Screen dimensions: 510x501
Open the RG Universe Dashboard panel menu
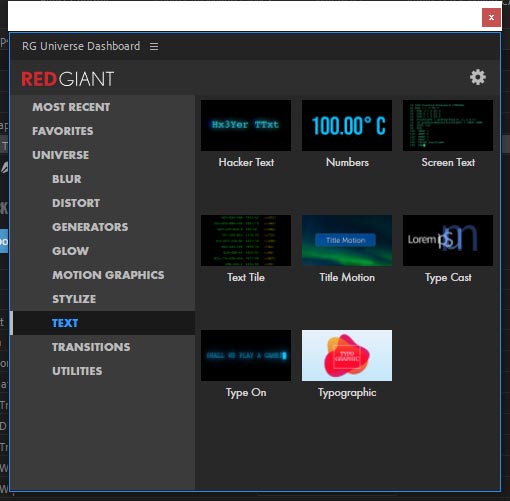pos(154,46)
